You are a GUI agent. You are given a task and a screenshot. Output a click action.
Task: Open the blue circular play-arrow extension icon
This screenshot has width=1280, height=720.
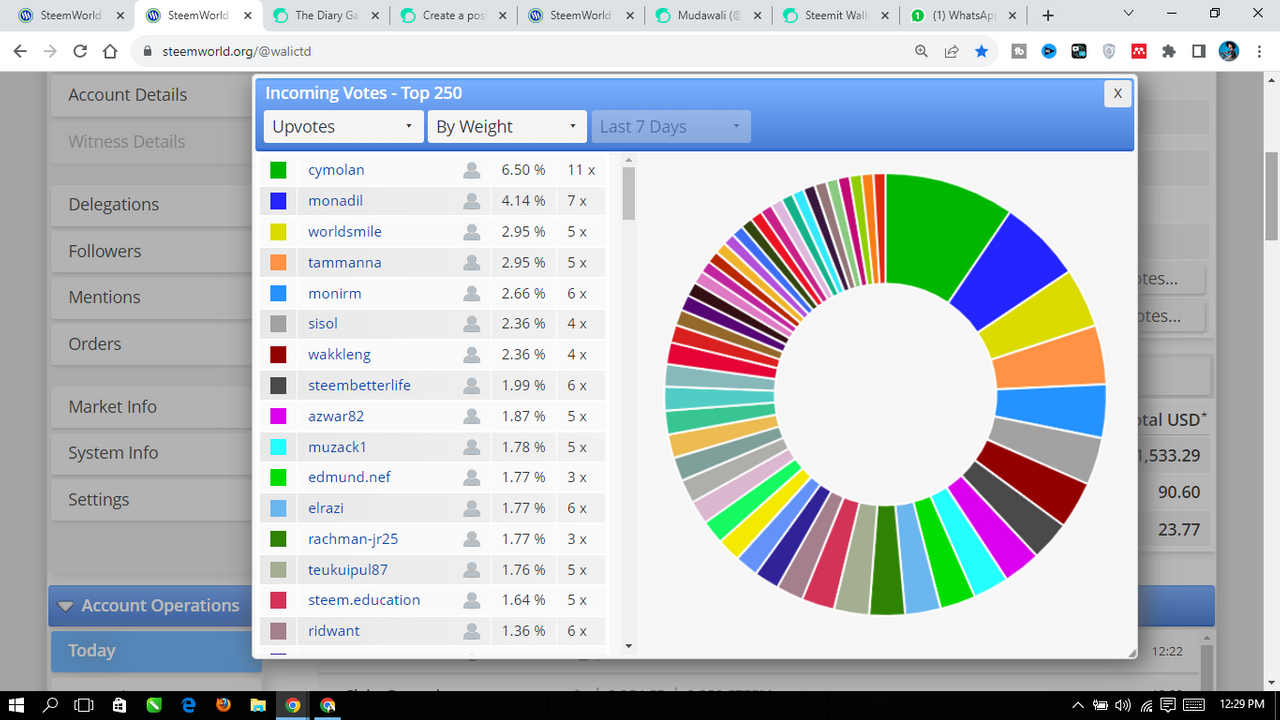click(x=1049, y=51)
